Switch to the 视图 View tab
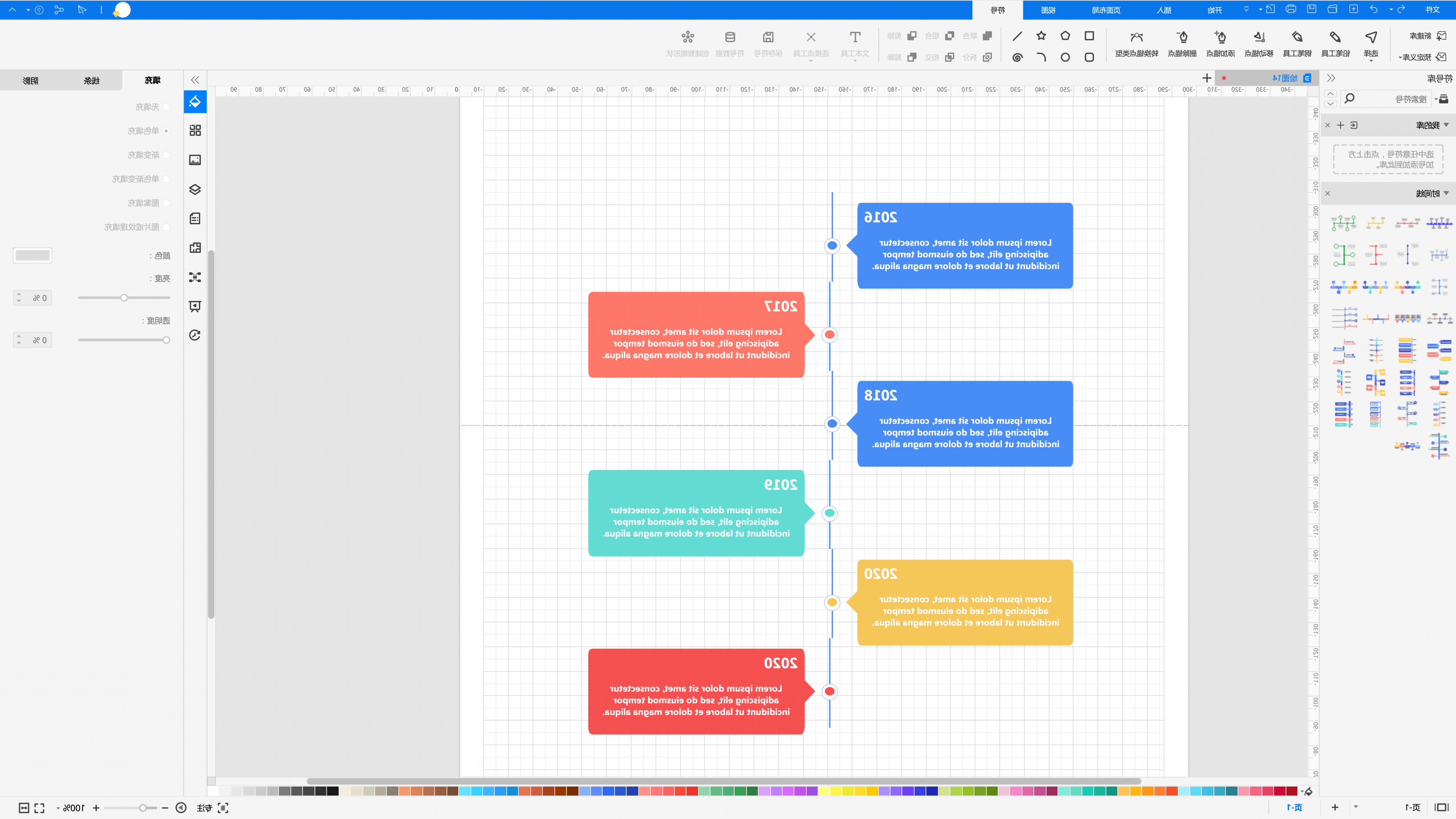 coord(1048,10)
